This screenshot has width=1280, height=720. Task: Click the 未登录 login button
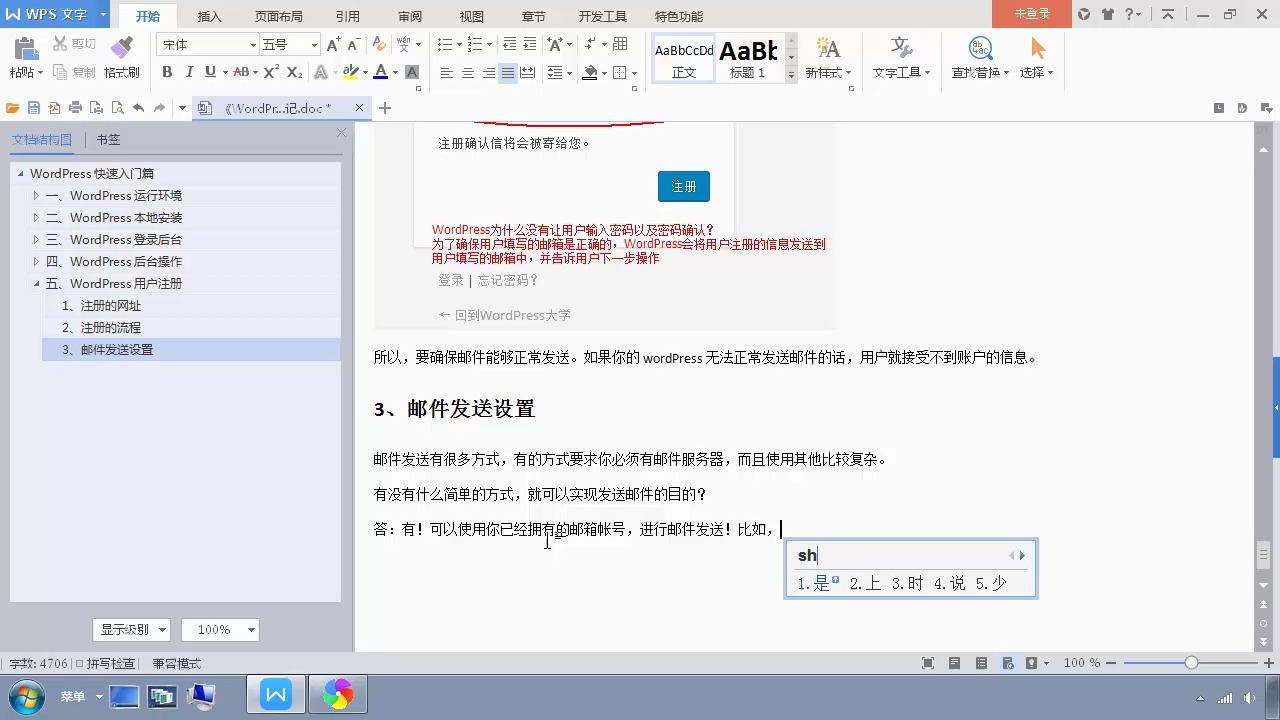(1031, 14)
